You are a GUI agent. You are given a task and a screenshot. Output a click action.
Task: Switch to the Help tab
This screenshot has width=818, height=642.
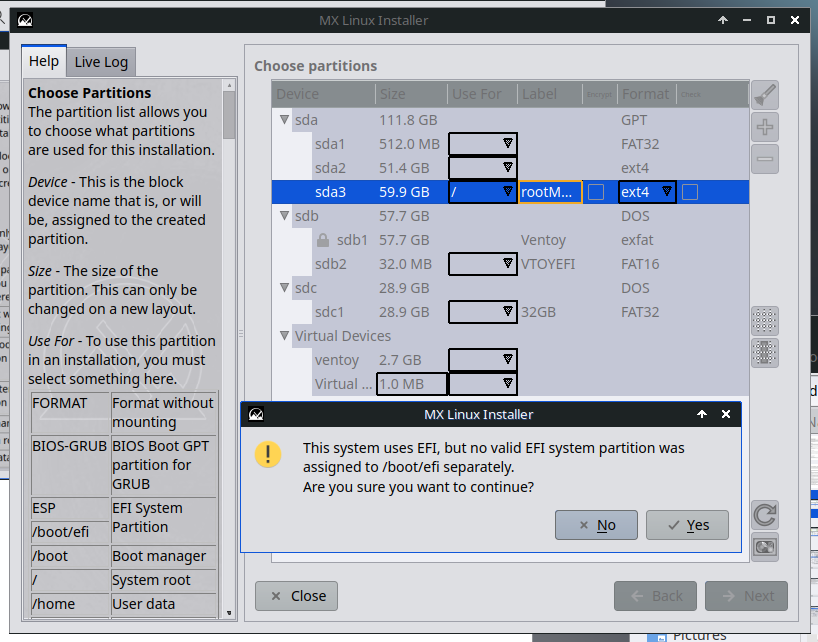point(44,61)
